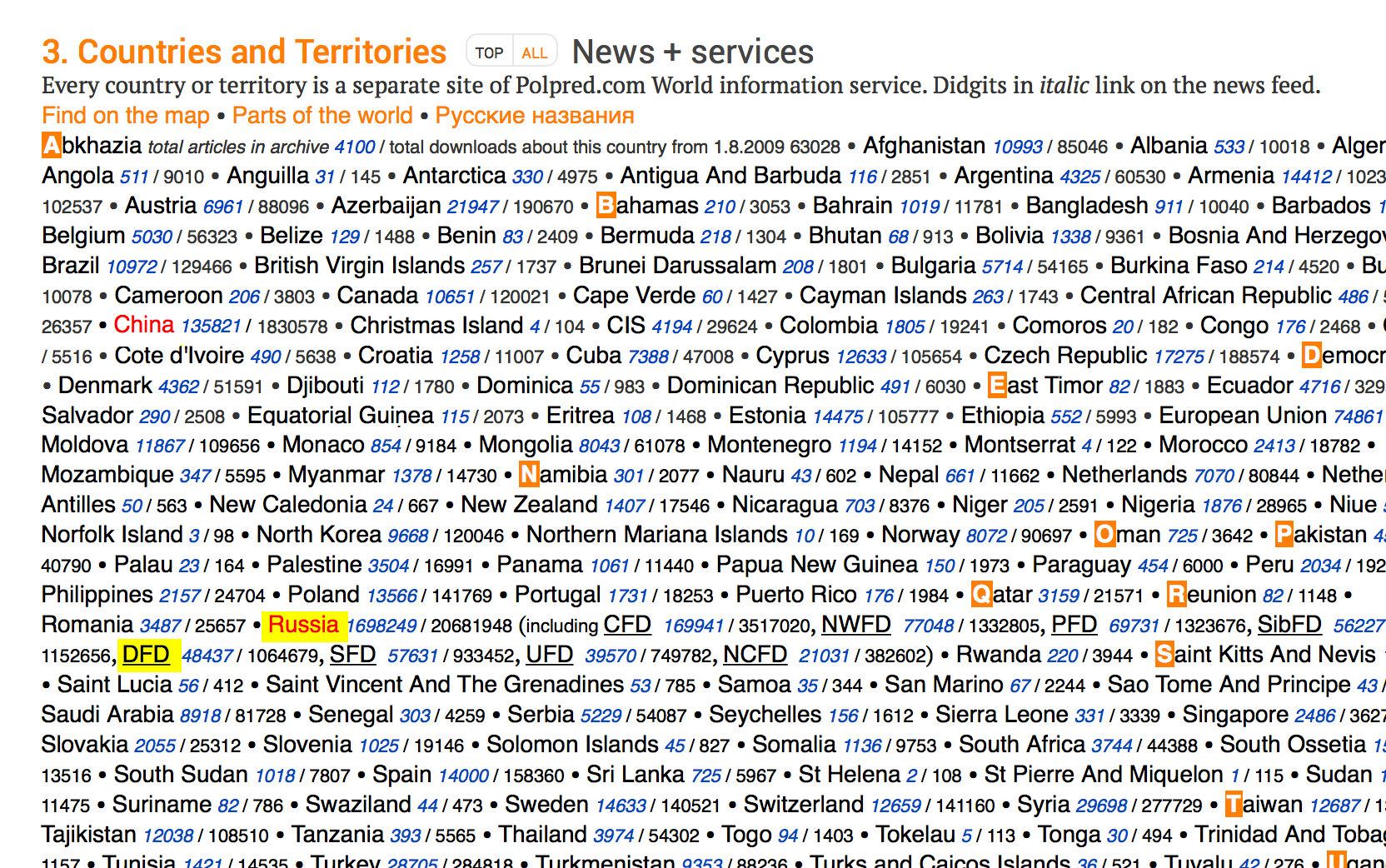Open Equatorial Guinea link
This screenshot has height=868, width=1386.
click(x=340, y=416)
